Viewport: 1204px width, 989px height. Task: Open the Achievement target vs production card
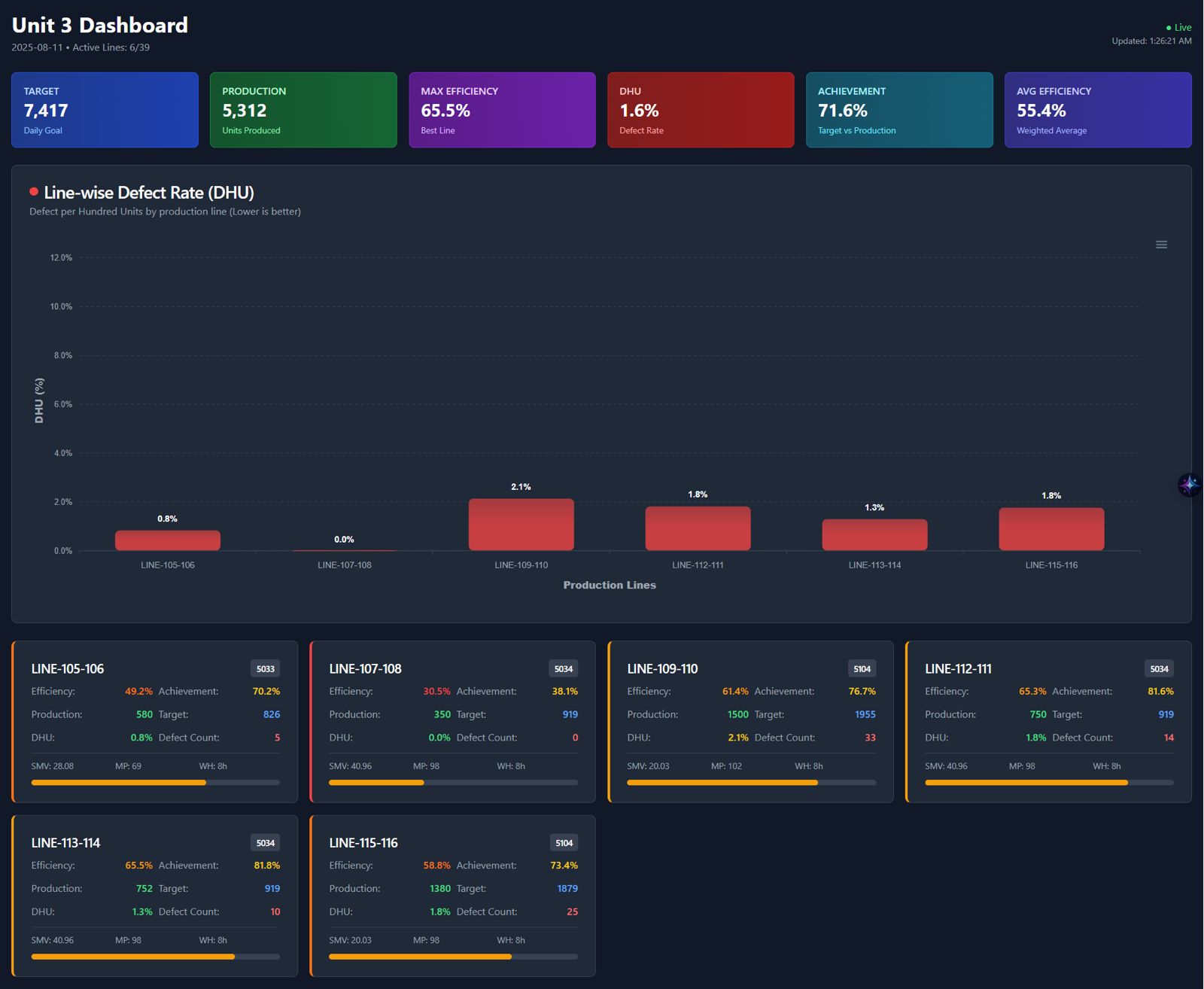coord(899,110)
